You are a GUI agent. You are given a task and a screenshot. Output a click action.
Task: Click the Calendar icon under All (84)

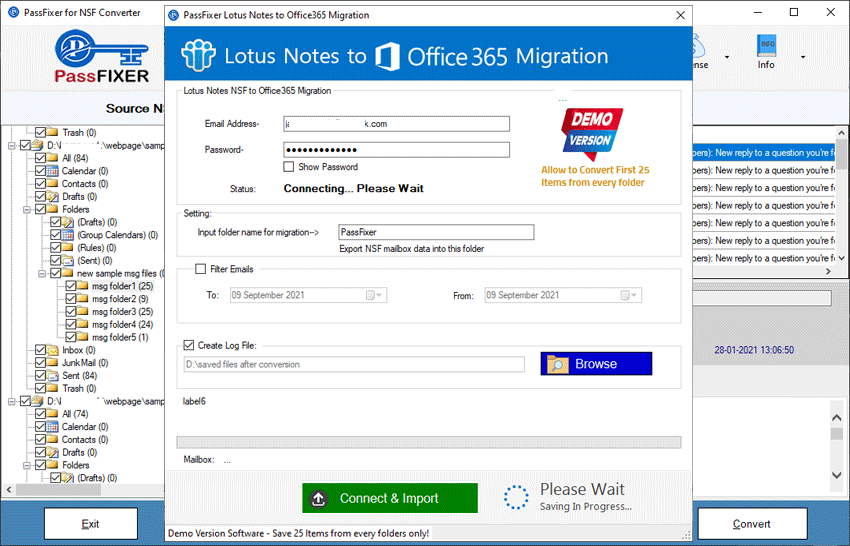(53, 171)
